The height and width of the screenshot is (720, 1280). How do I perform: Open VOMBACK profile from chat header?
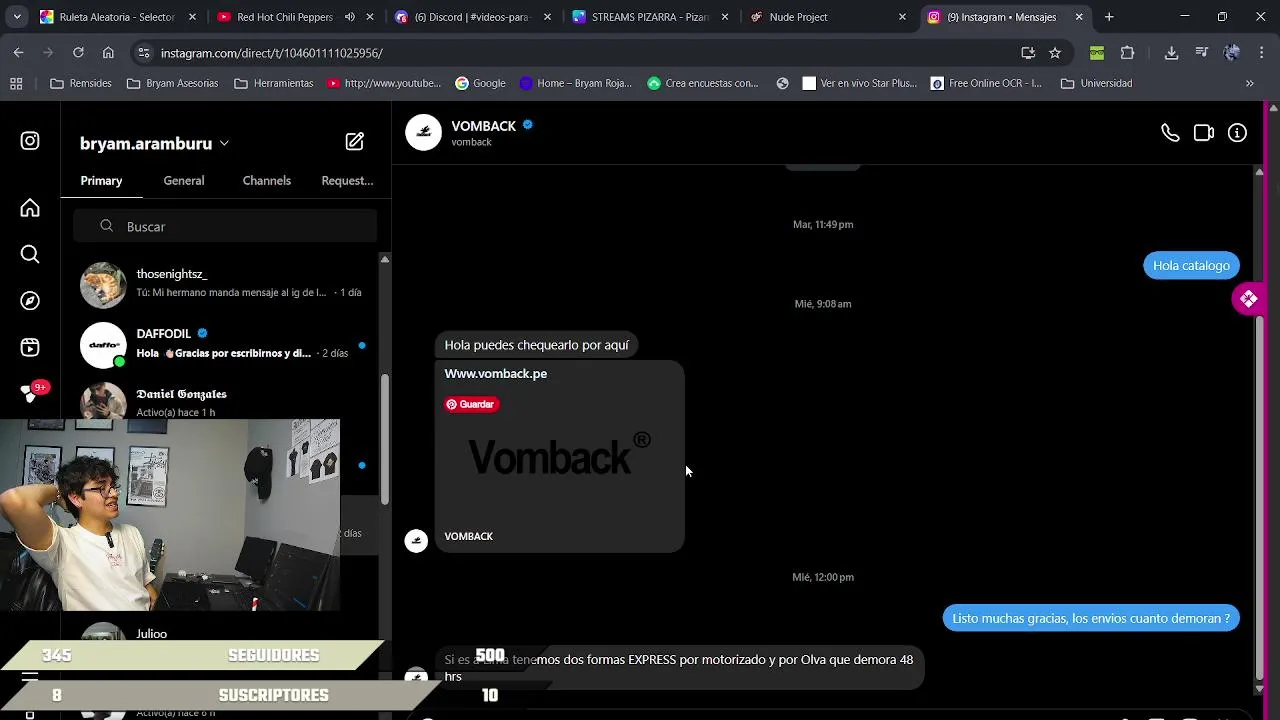(484, 126)
